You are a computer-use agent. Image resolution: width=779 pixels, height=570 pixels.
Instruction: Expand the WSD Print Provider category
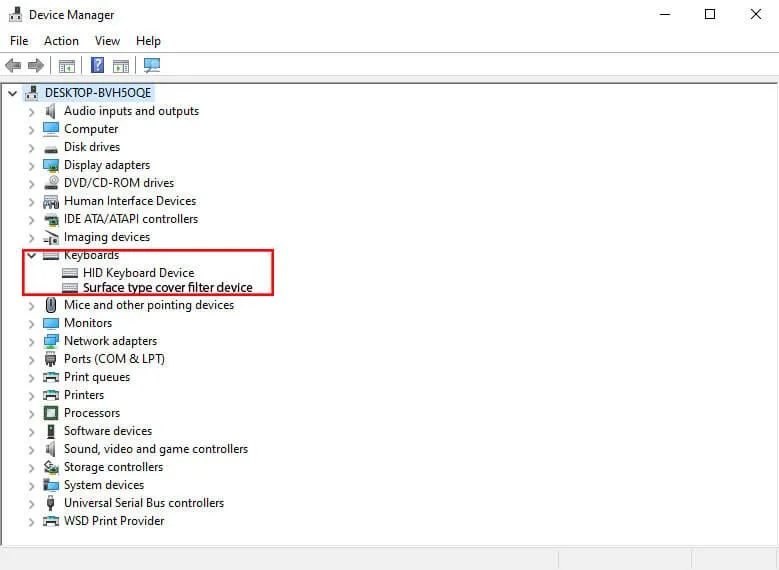point(32,522)
